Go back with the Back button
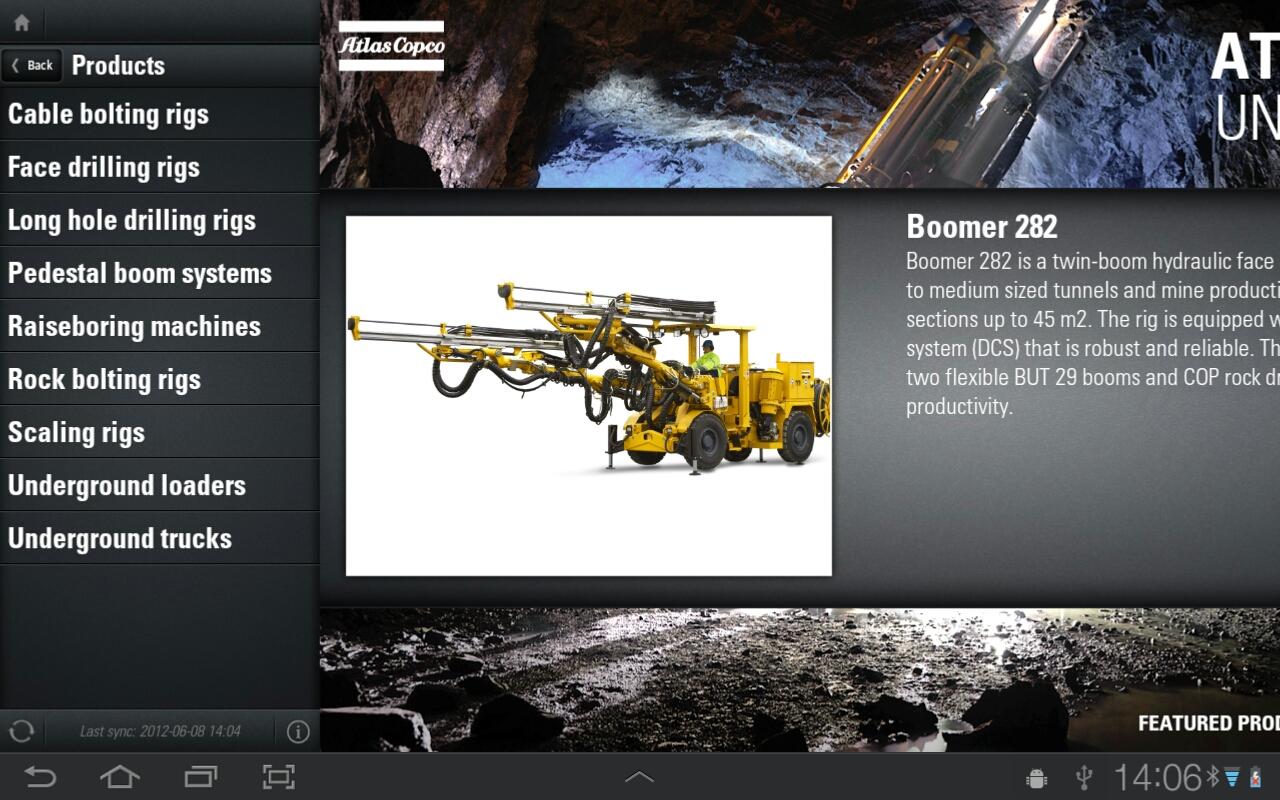 pyautogui.click(x=32, y=66)
